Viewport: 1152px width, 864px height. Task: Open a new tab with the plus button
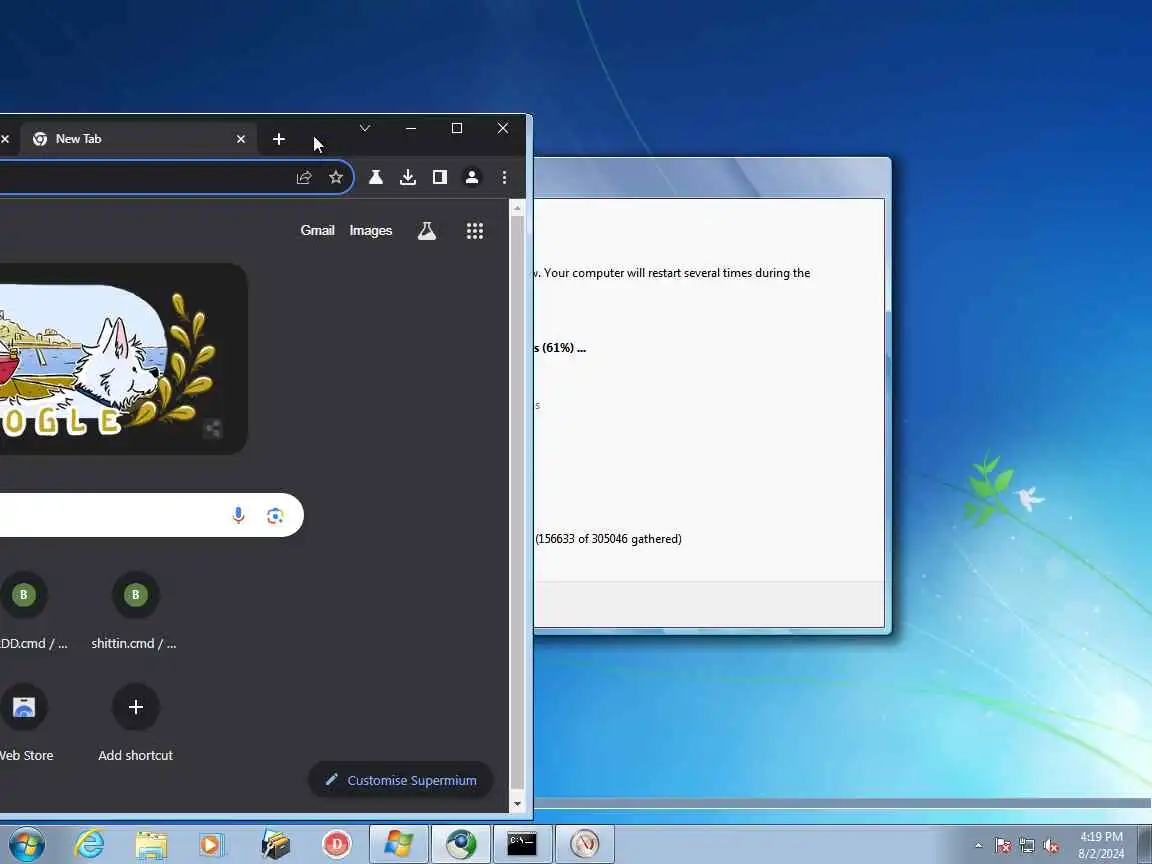pos(278,139)
